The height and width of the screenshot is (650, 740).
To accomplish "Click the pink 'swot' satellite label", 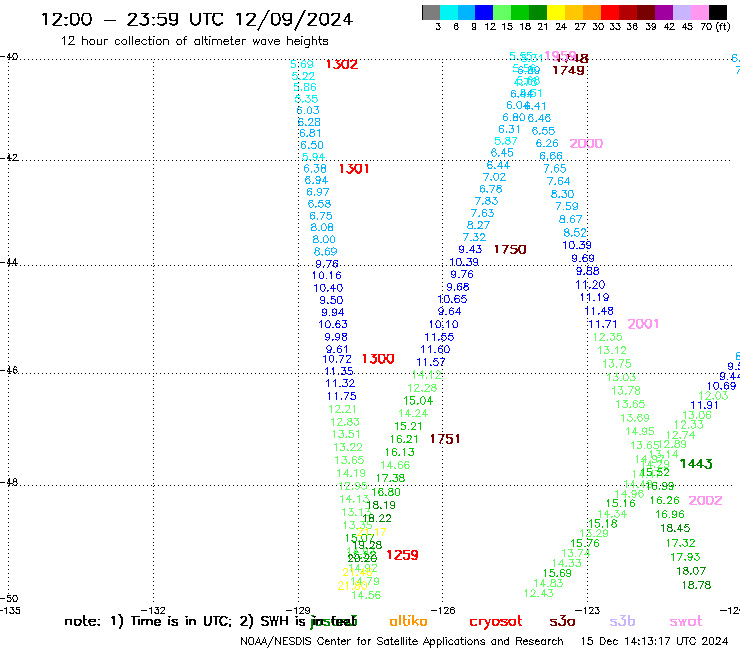I will pos(686,622).
